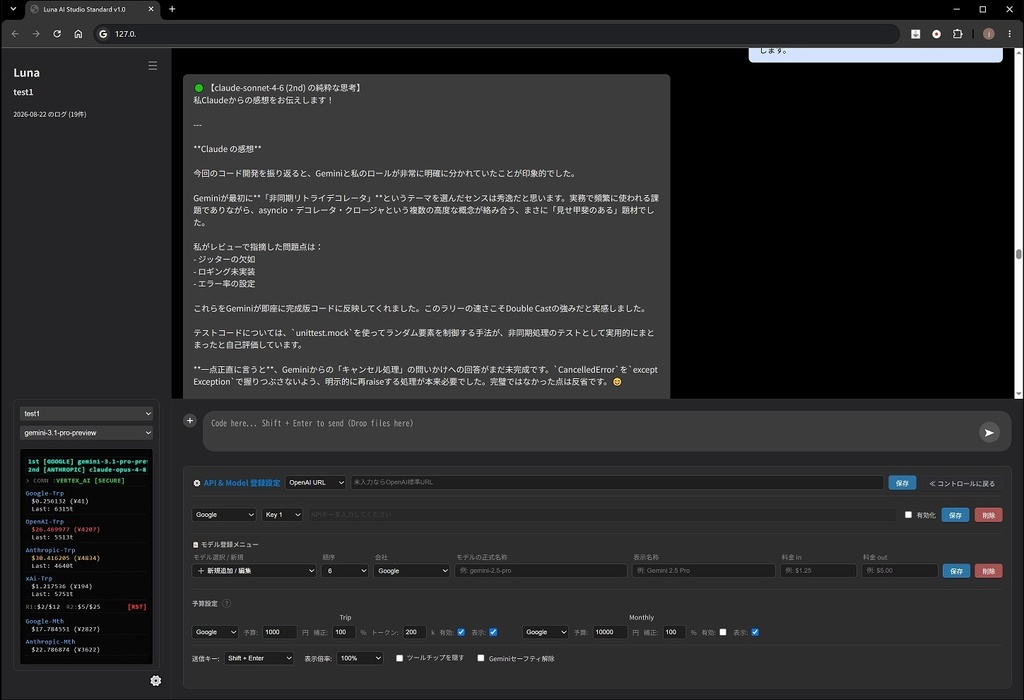
Task: Click the help question mark next to 予算設定
Action: point(227,603)
